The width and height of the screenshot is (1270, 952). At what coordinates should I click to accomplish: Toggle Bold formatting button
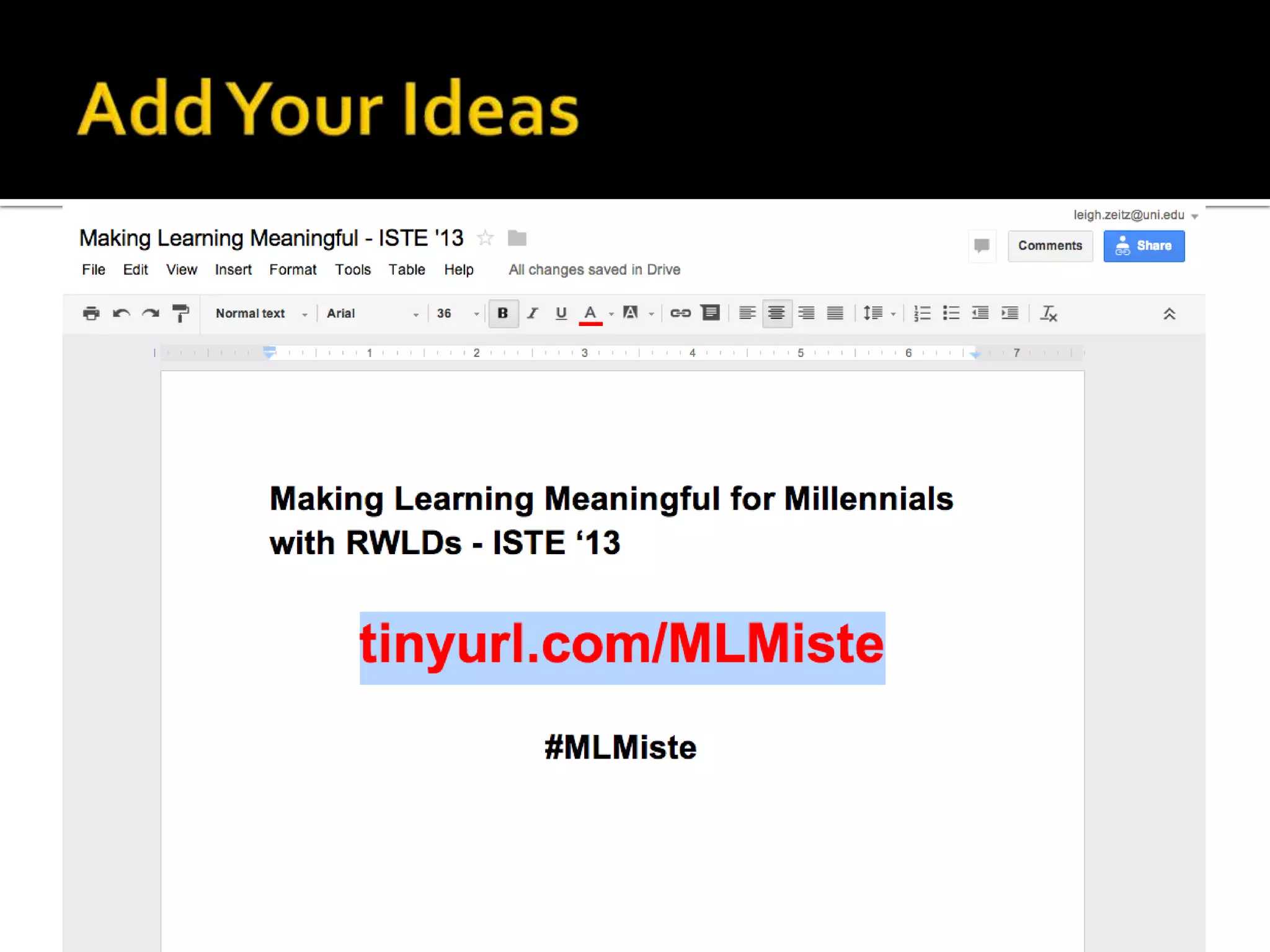click(x=503, y=314)
